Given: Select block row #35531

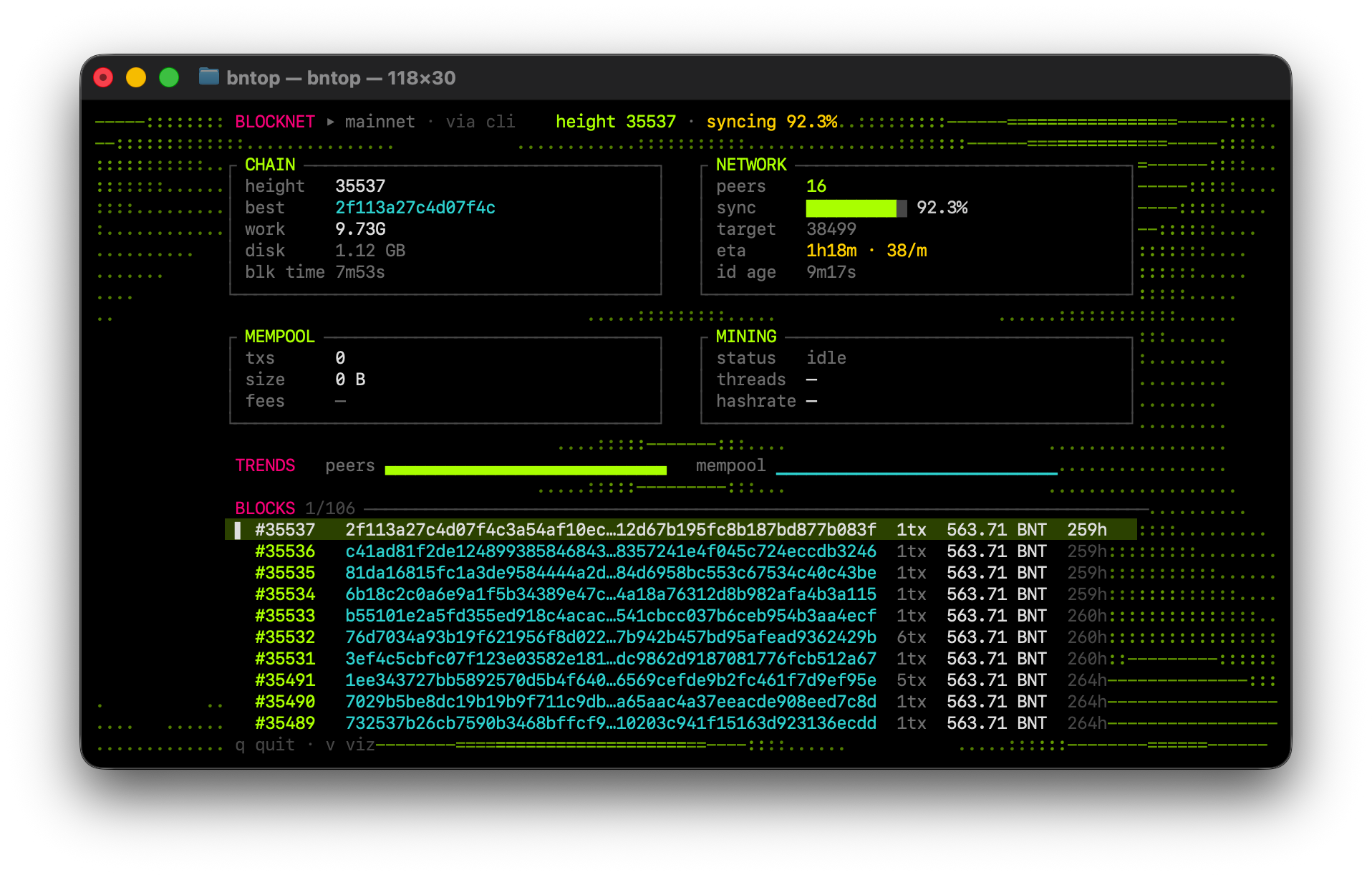Looking at the screenshot, I should 680,659.
